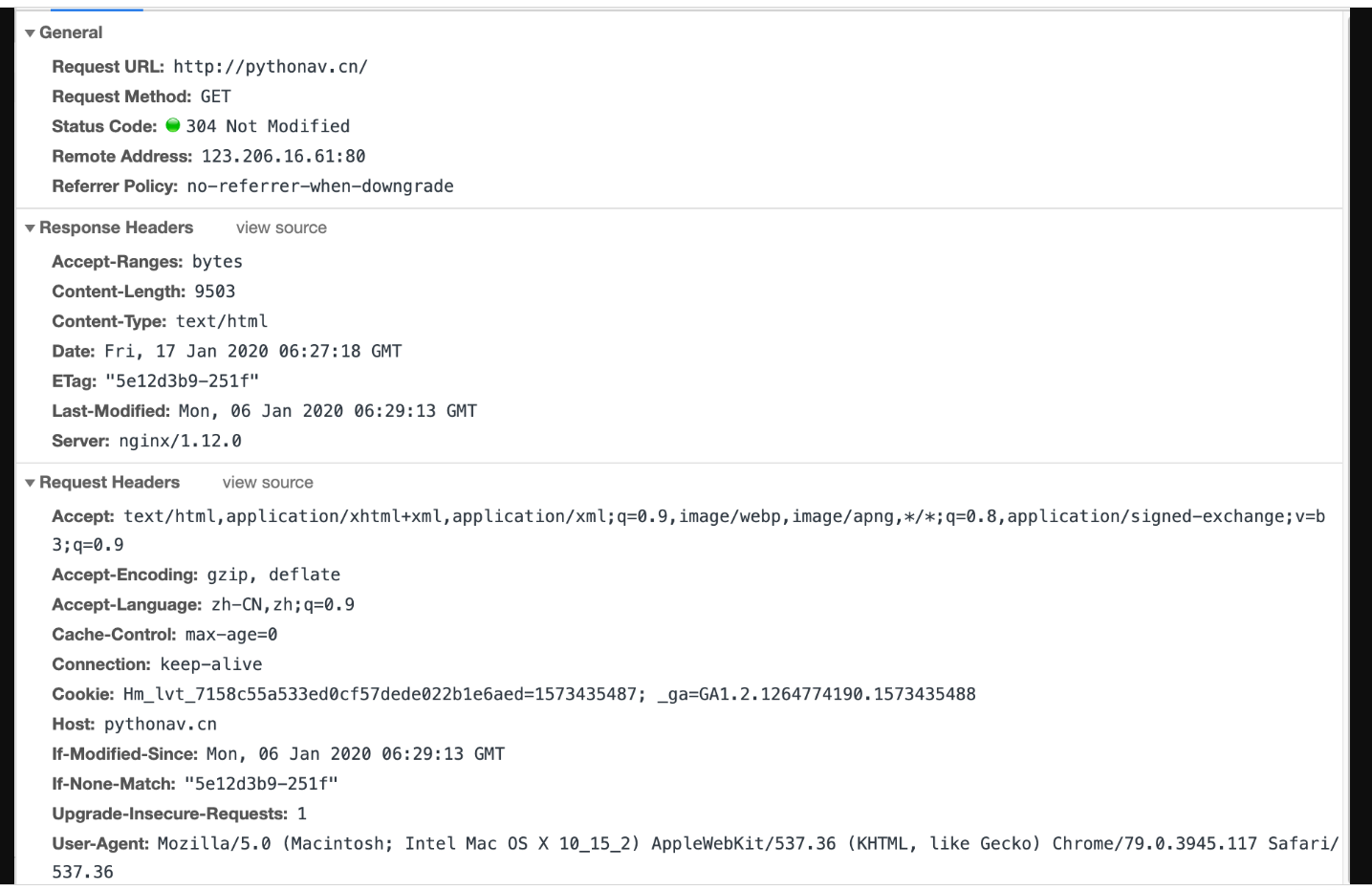The height and width of the screenshot is (890, 1372).
Task: Click the Content-Length value 9503
Action: click(214, 292)
